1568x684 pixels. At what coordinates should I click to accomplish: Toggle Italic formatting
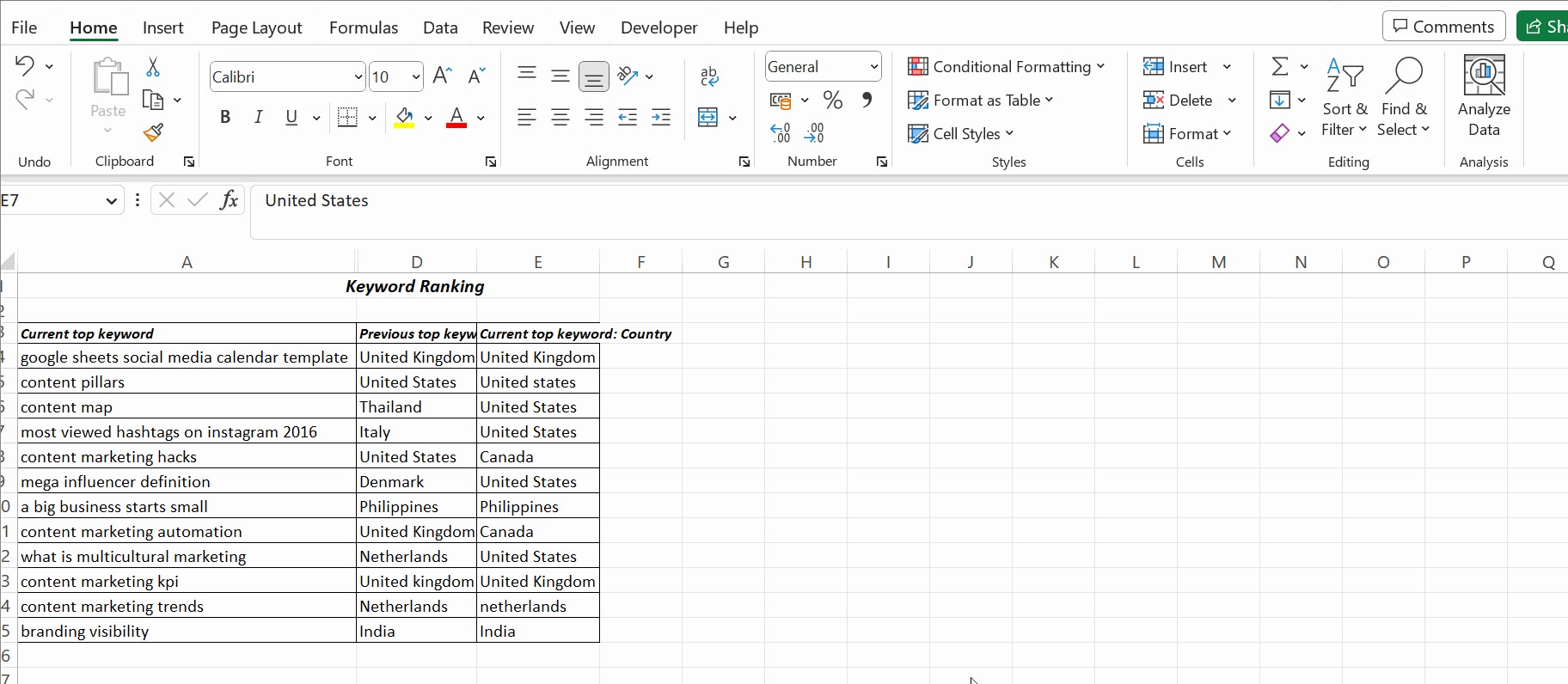pyautogui.click(x=259, y=117)
